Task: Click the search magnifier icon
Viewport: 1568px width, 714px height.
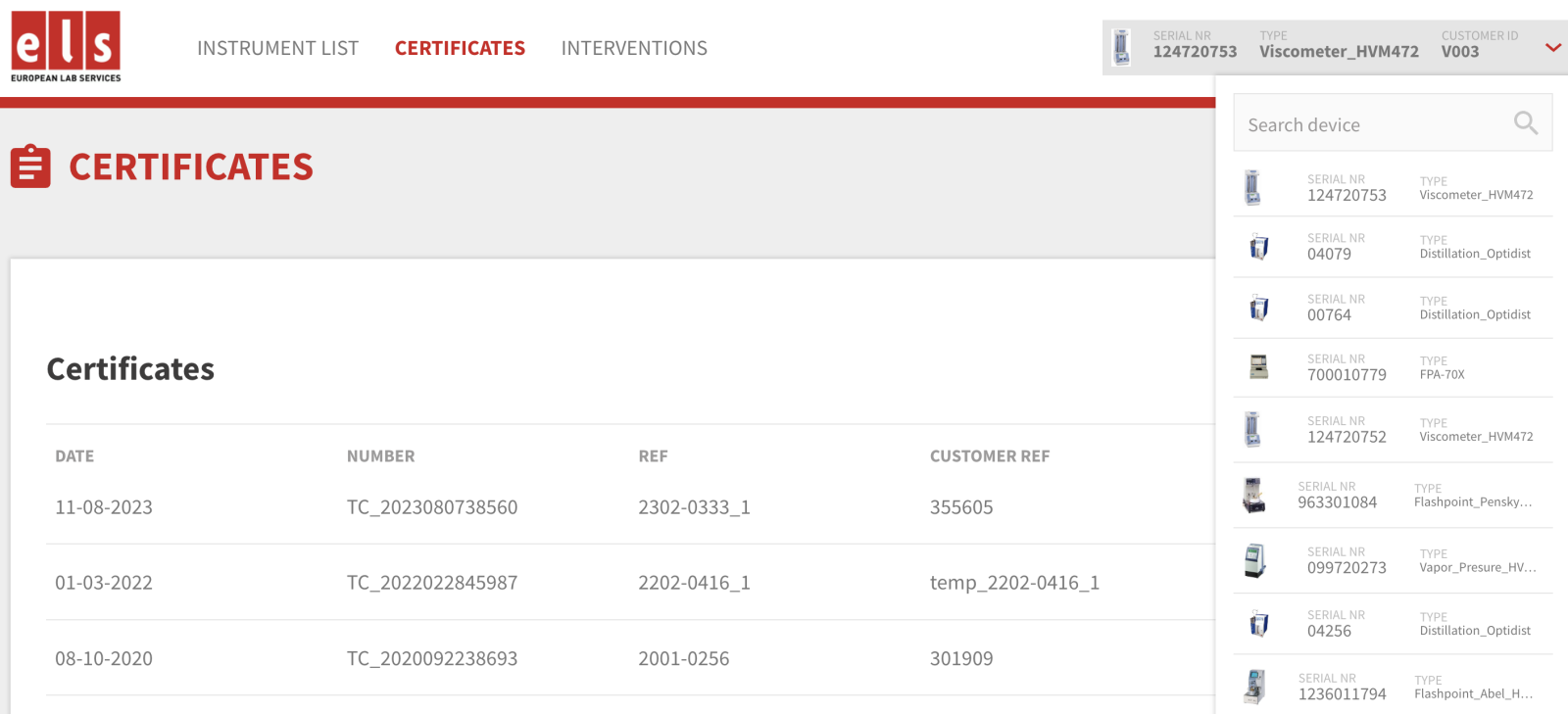Action: coord(1525,123)
